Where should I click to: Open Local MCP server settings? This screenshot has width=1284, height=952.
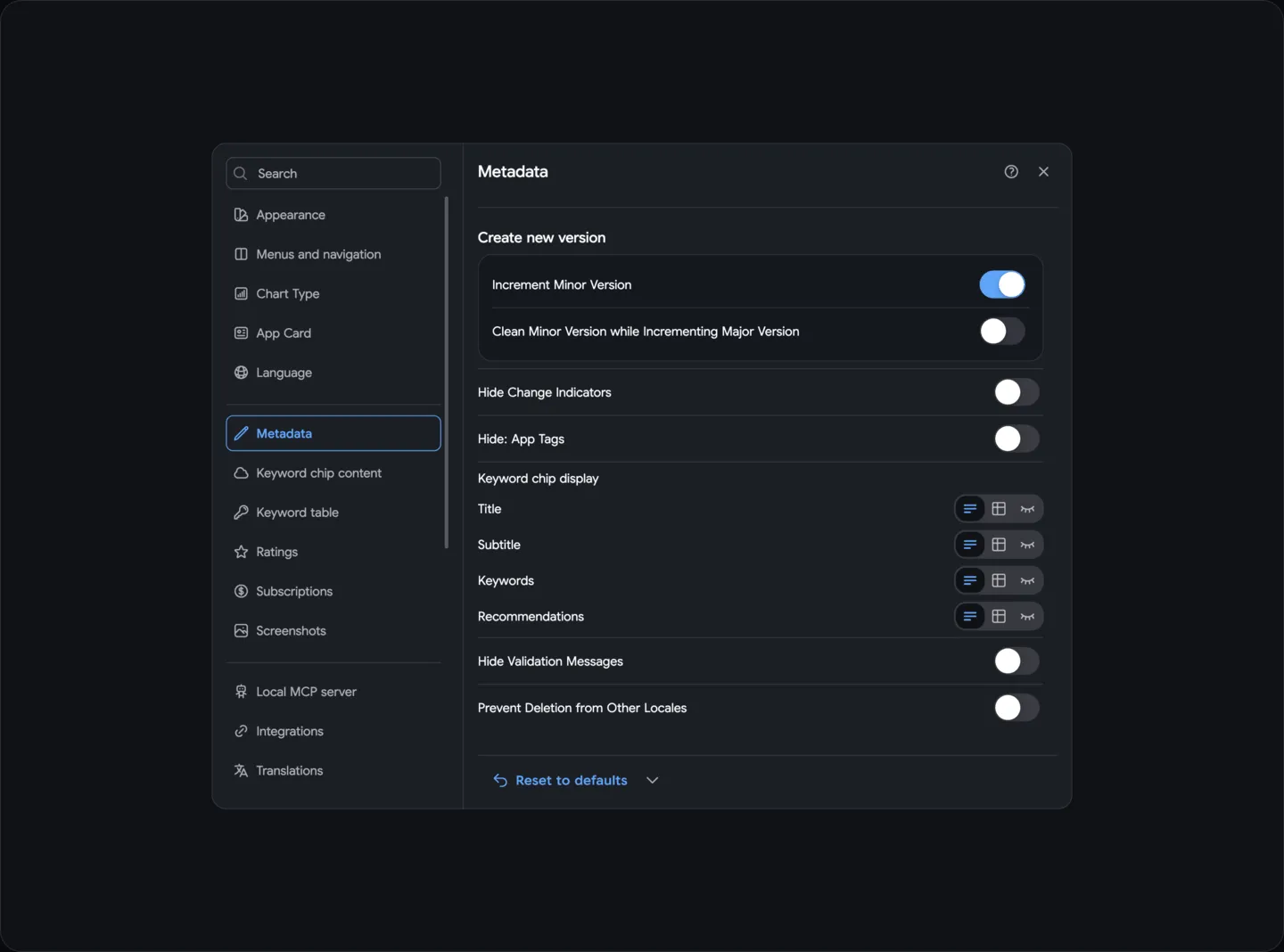[x=333, y=692]
